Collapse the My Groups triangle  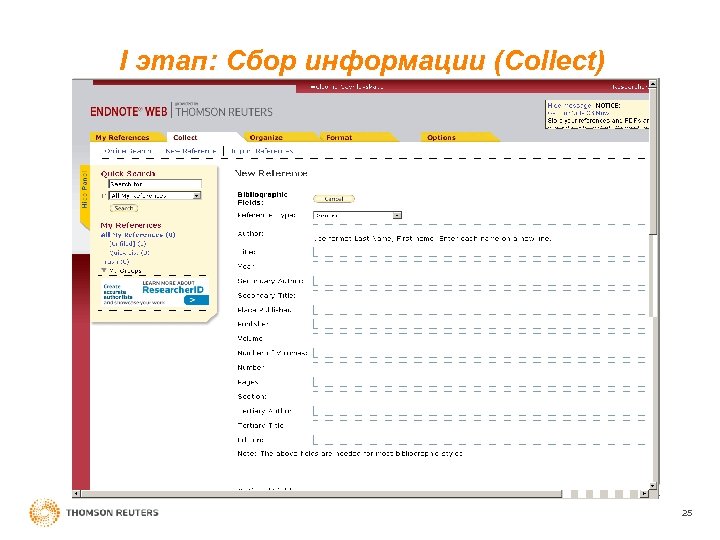(104, 270)
